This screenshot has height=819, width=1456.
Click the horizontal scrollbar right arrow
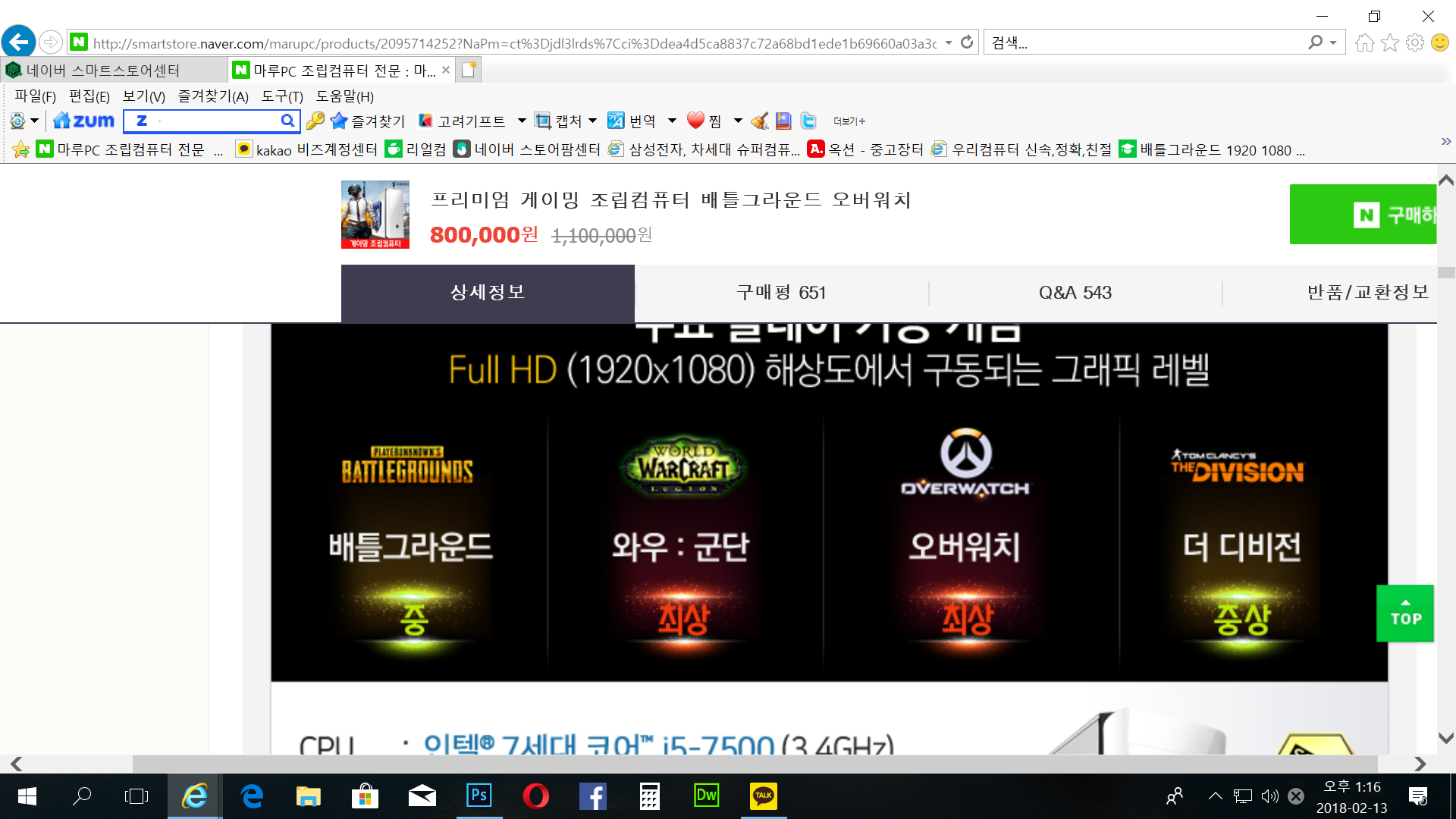click(1420, 764)
